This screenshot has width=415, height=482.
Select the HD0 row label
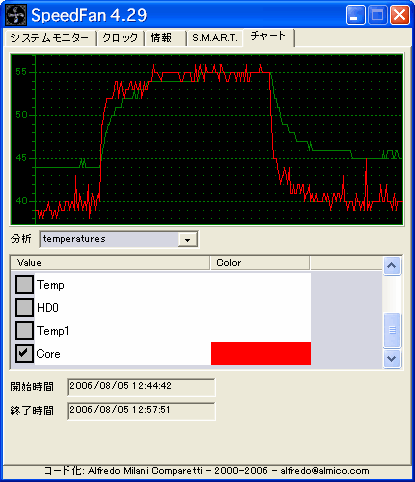(48, 308)
